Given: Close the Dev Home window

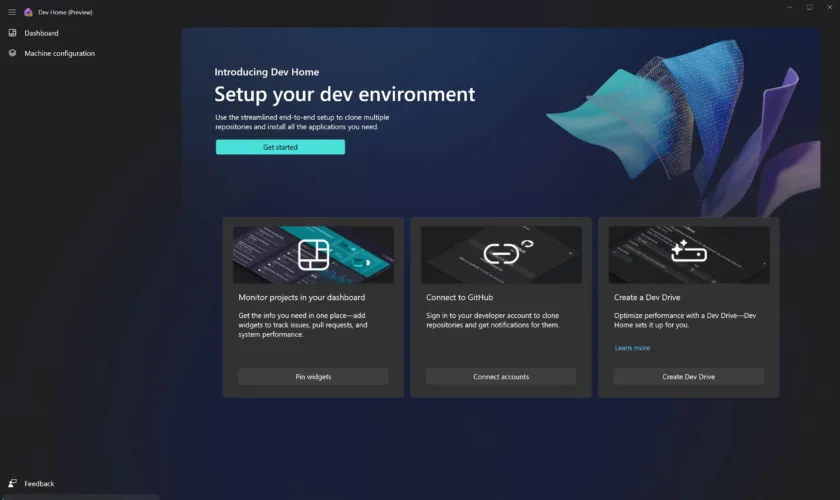Looking at the screenshot, I should [x=830, y=8].
